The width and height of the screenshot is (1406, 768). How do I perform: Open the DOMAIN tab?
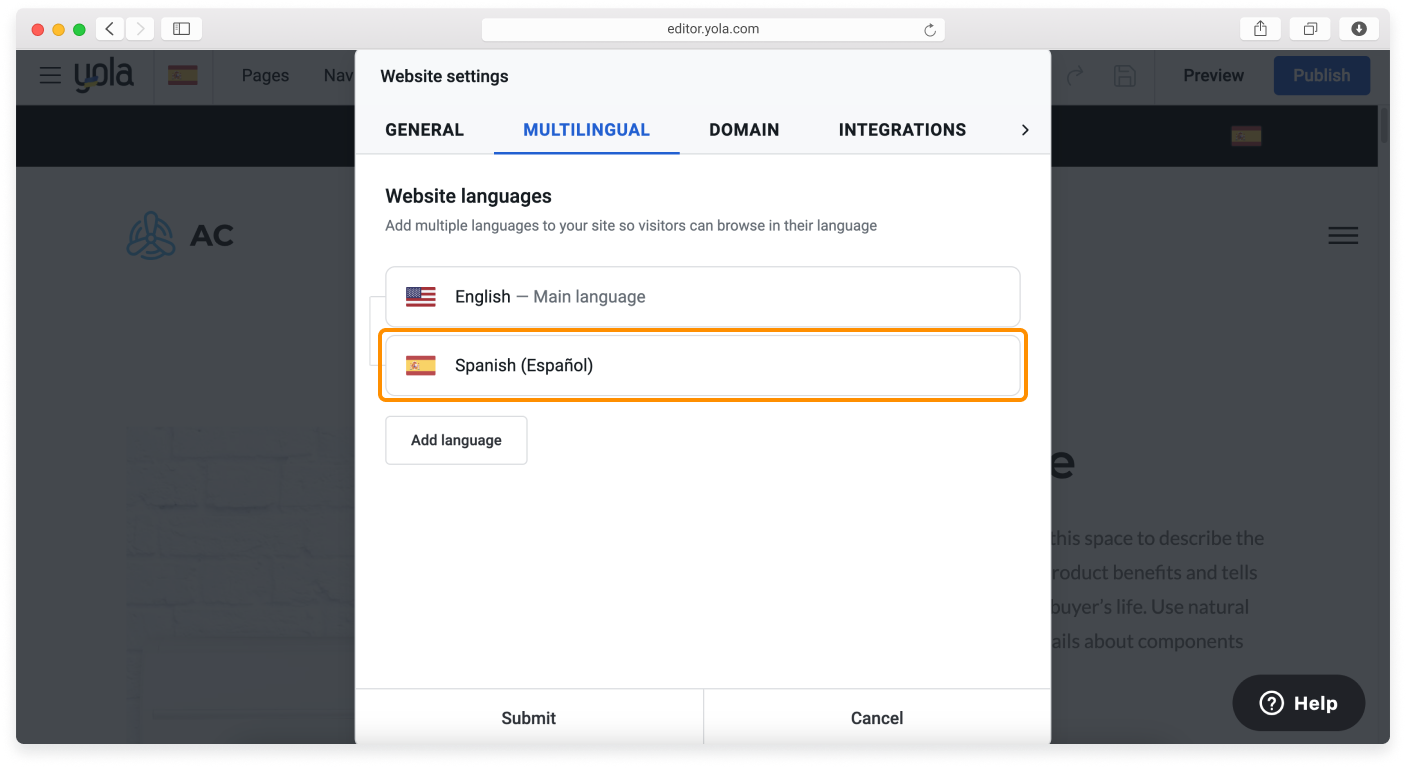(744, 130)
